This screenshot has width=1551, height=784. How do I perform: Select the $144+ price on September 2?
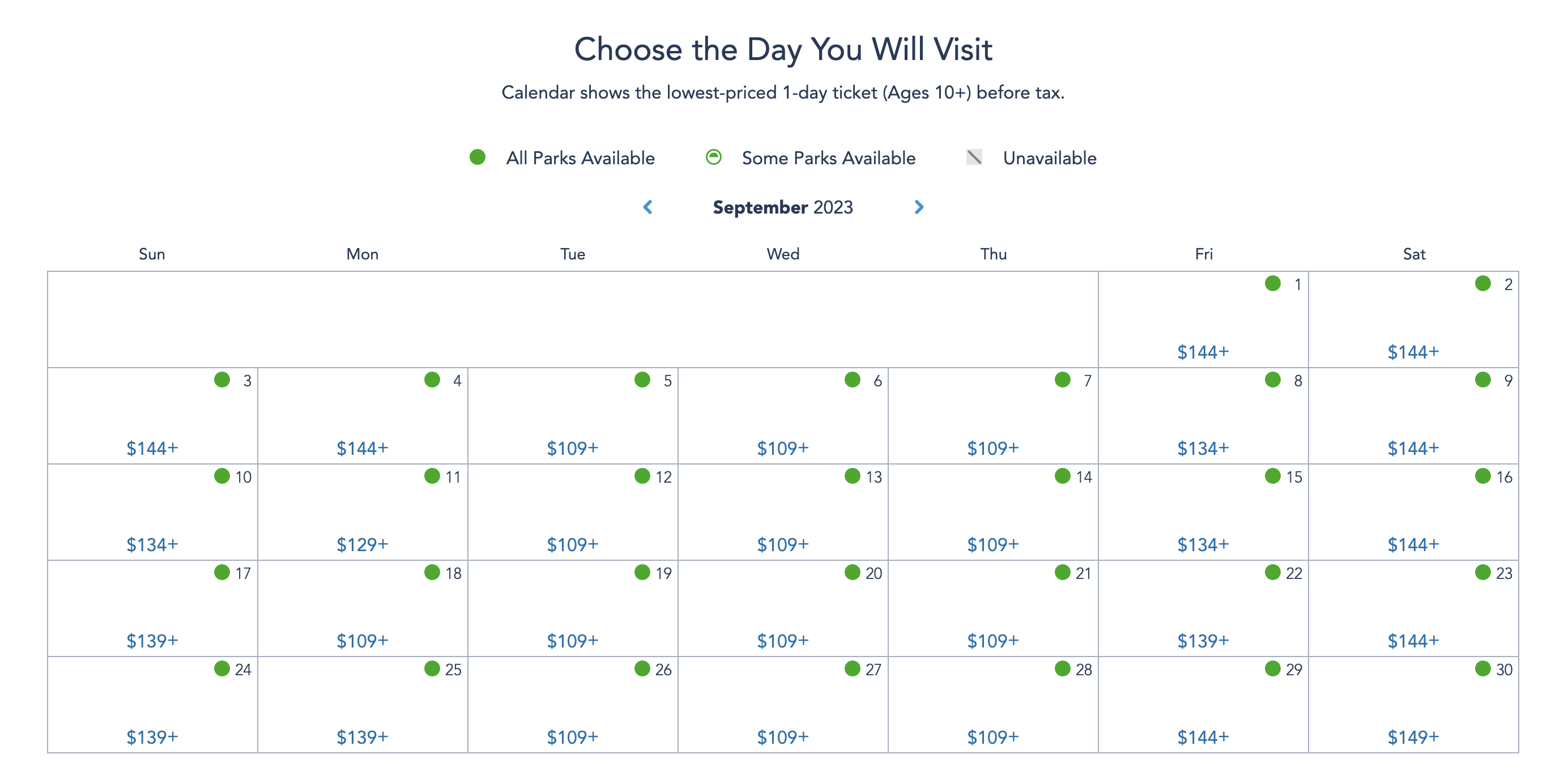1413,352
